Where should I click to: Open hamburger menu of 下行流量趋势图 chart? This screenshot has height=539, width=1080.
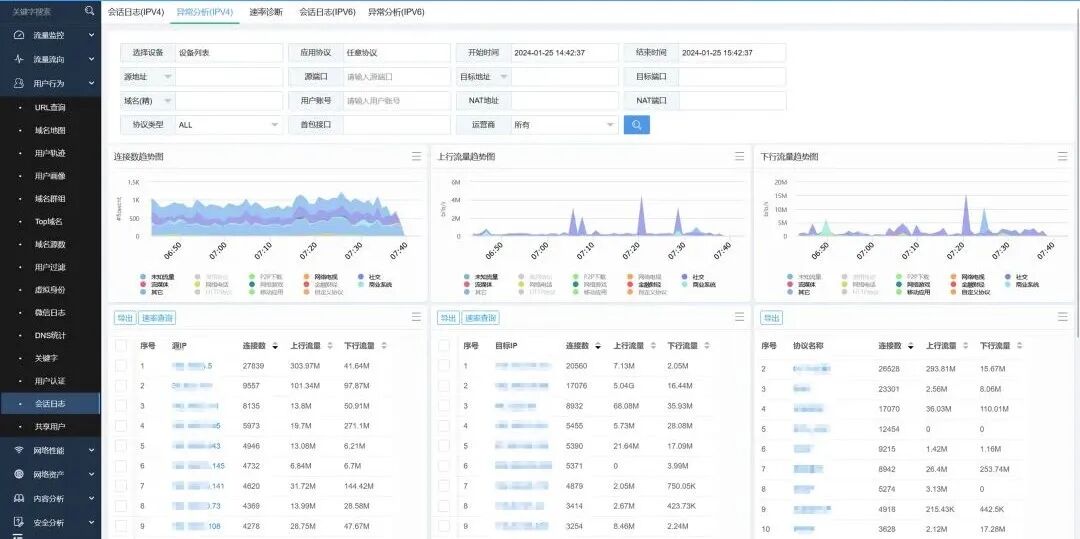[1062, 157]
